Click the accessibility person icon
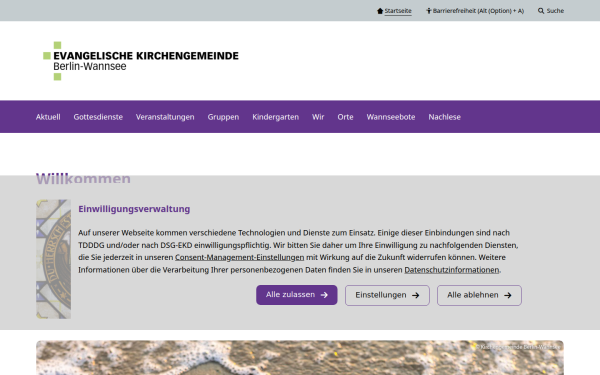 pos(429,11)
